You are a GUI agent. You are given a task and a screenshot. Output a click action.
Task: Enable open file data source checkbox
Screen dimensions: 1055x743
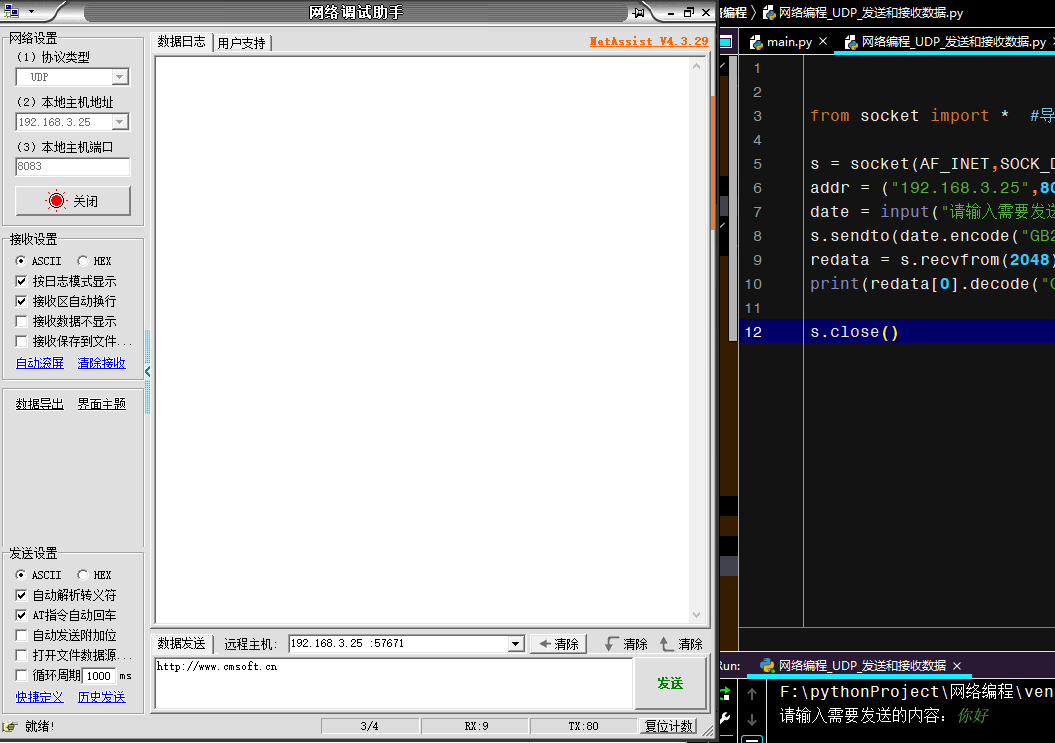[x=21, y=655]
